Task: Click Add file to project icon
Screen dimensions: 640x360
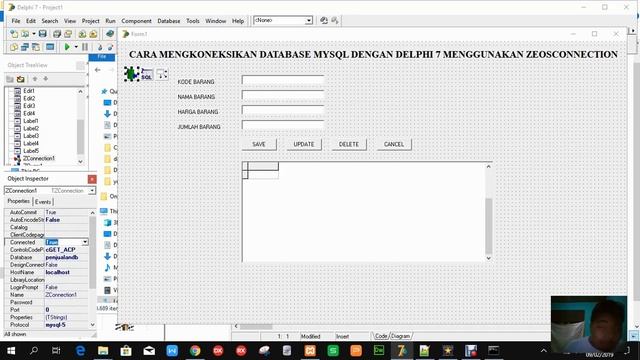Action: 82,34
